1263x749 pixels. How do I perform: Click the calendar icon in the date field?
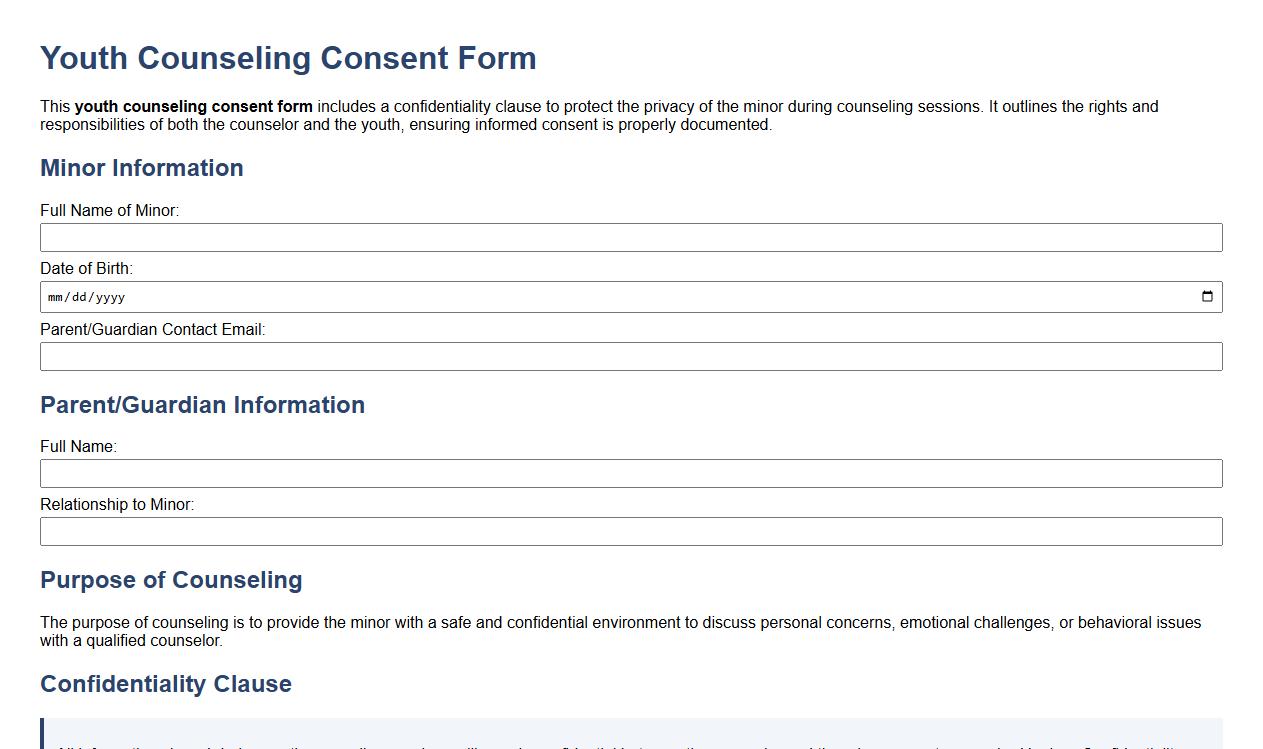(1208, 296)
